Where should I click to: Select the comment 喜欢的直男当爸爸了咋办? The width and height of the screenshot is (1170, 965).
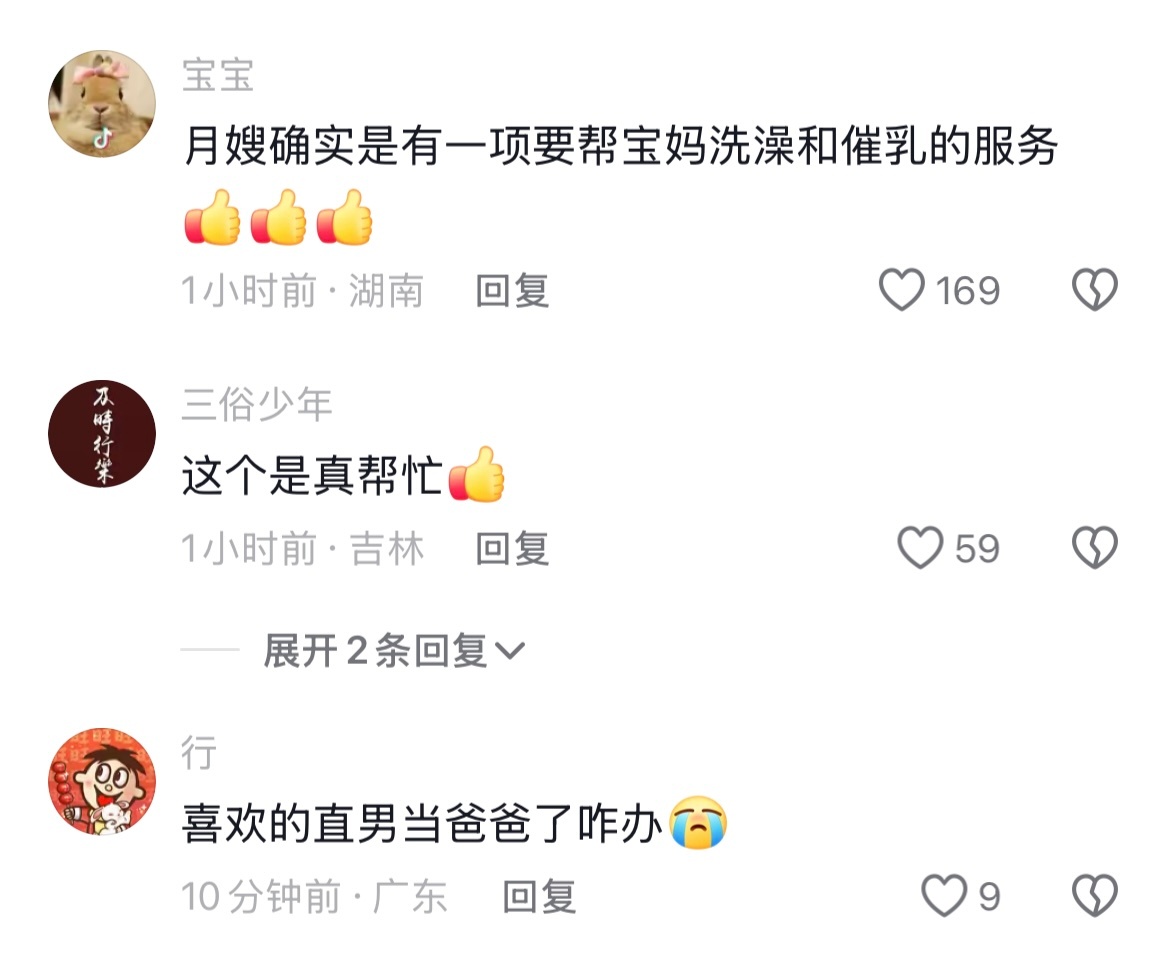(x=422, y=824)
